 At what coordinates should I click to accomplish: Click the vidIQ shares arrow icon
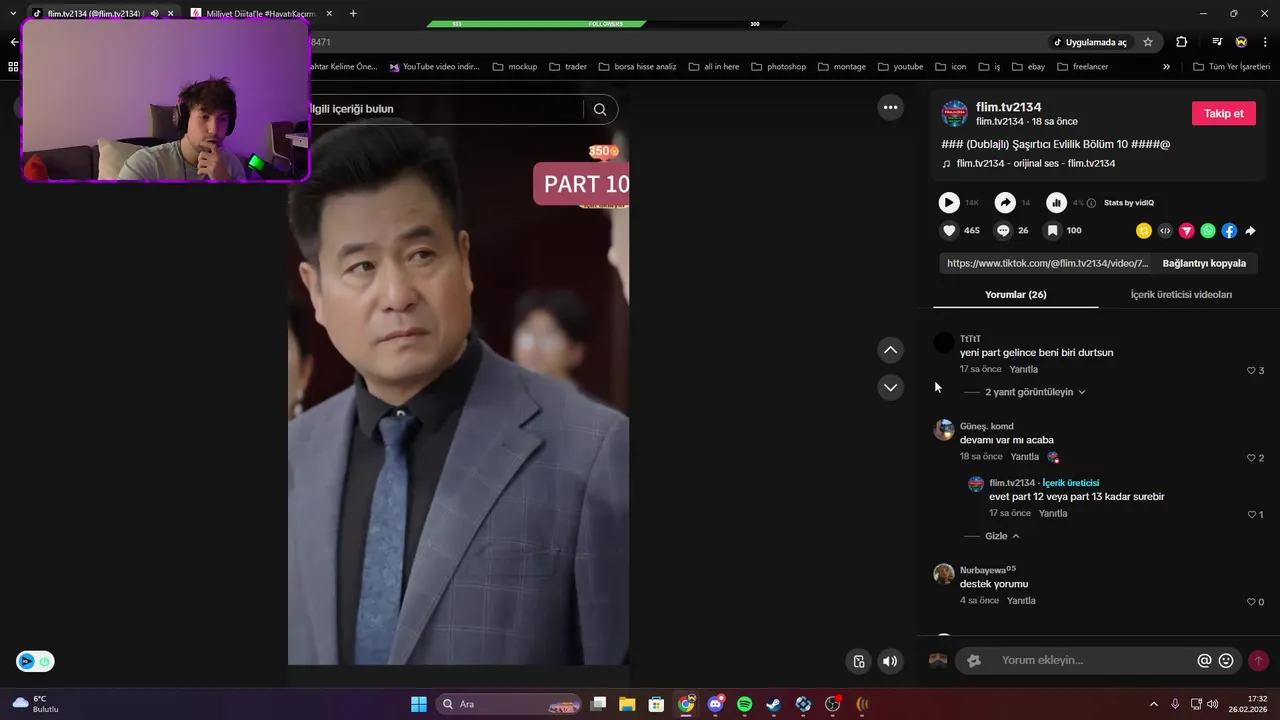1005,203
